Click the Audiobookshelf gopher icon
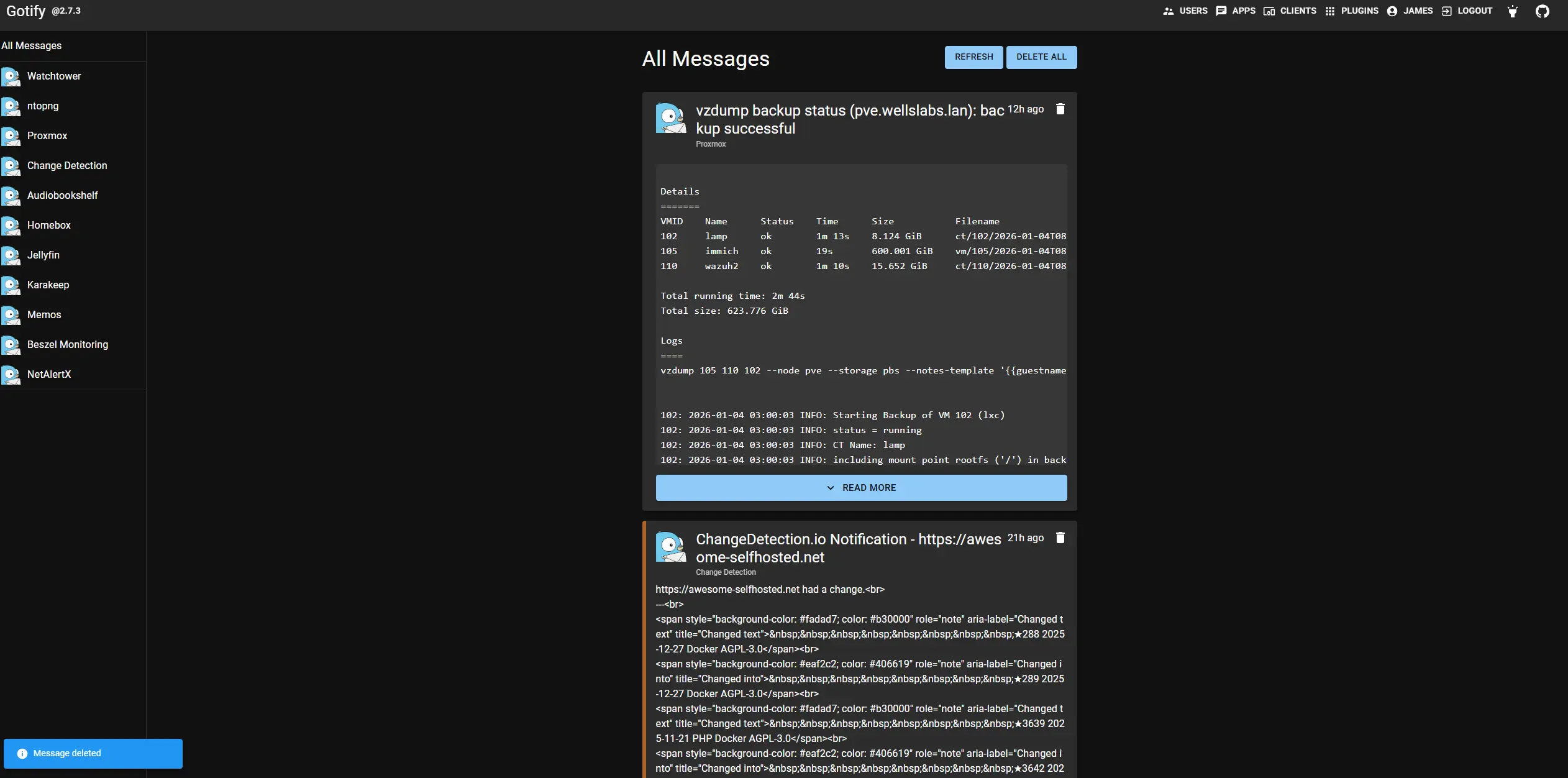This screenshot has width=1568, height=778. pos(11,196)
